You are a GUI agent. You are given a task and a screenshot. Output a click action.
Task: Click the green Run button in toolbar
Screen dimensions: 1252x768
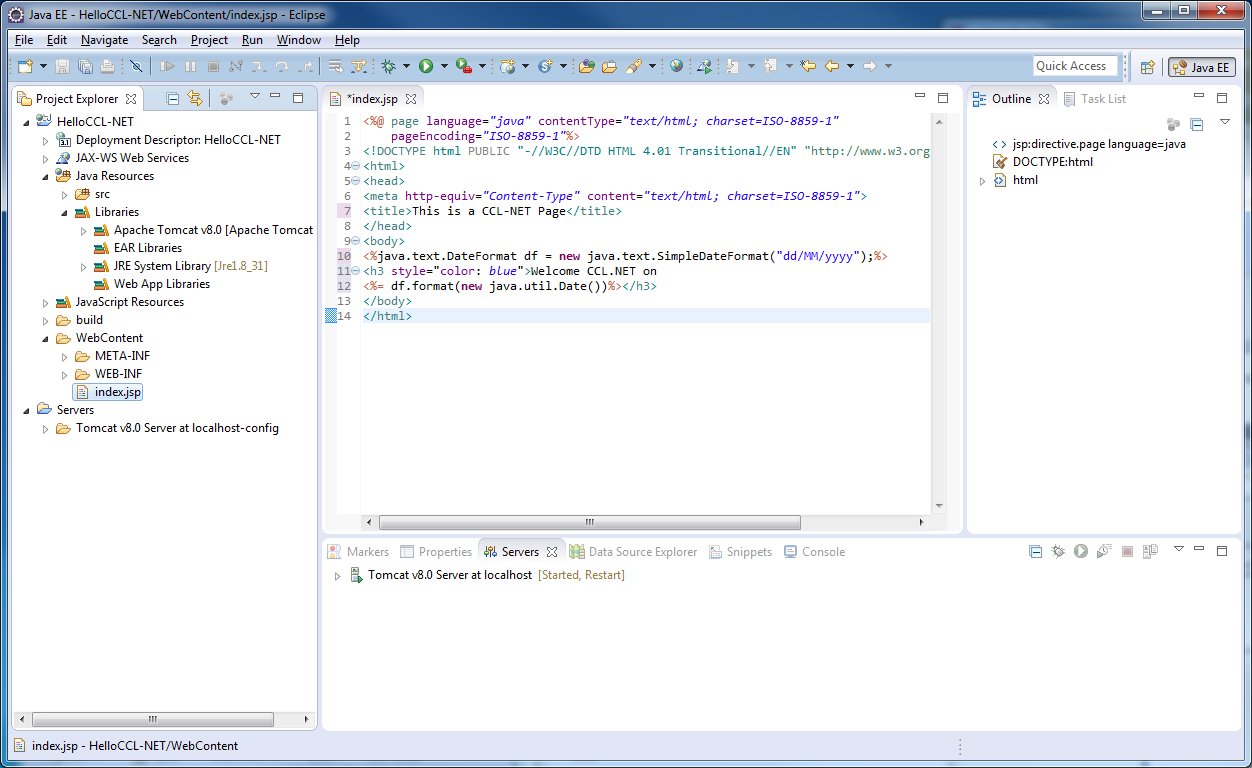coord(426,66)
